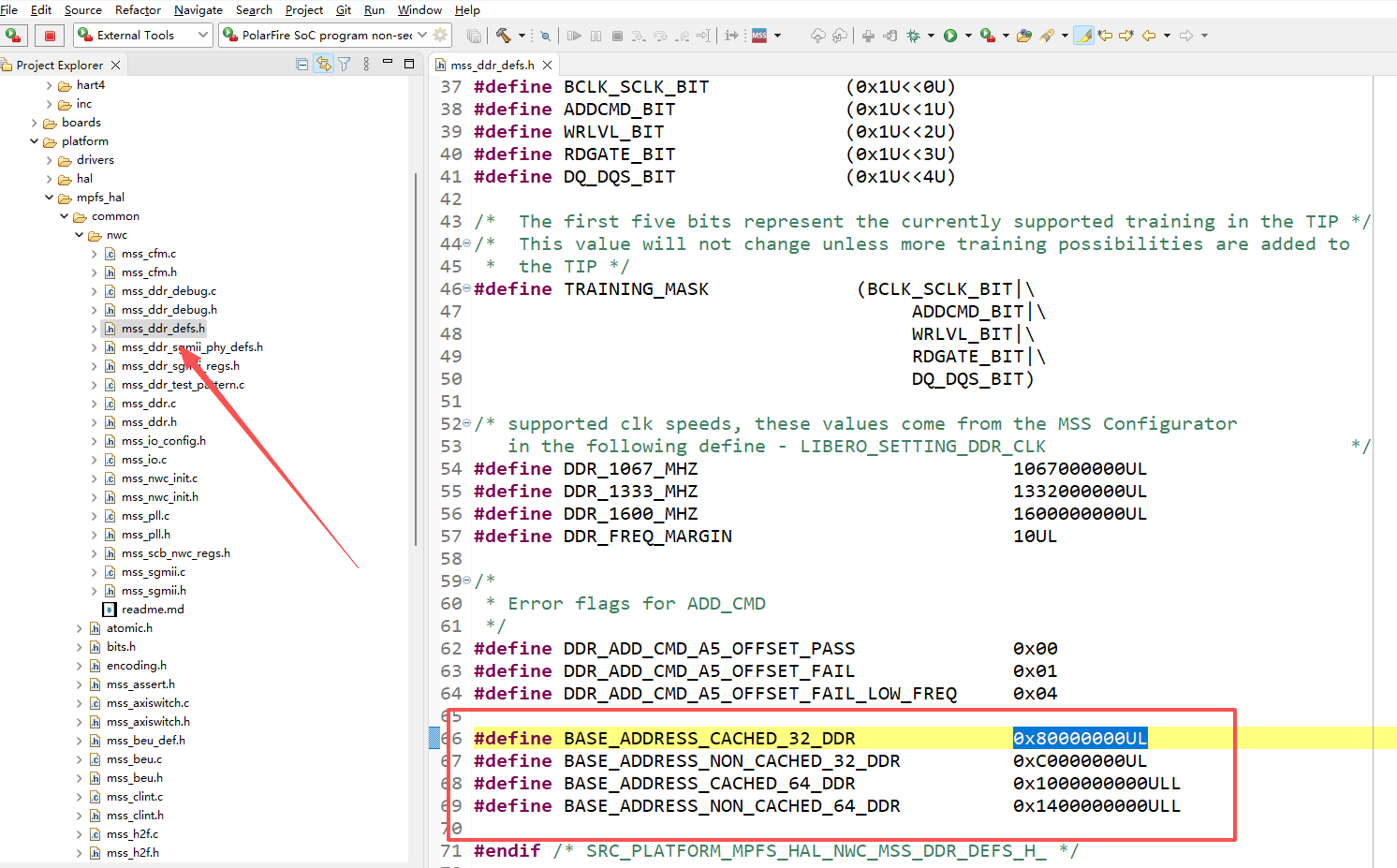This screenshot has width=1397, height=868.
Task: Collapse the comment fold at line 44
Action: click(x=467, y=244)
